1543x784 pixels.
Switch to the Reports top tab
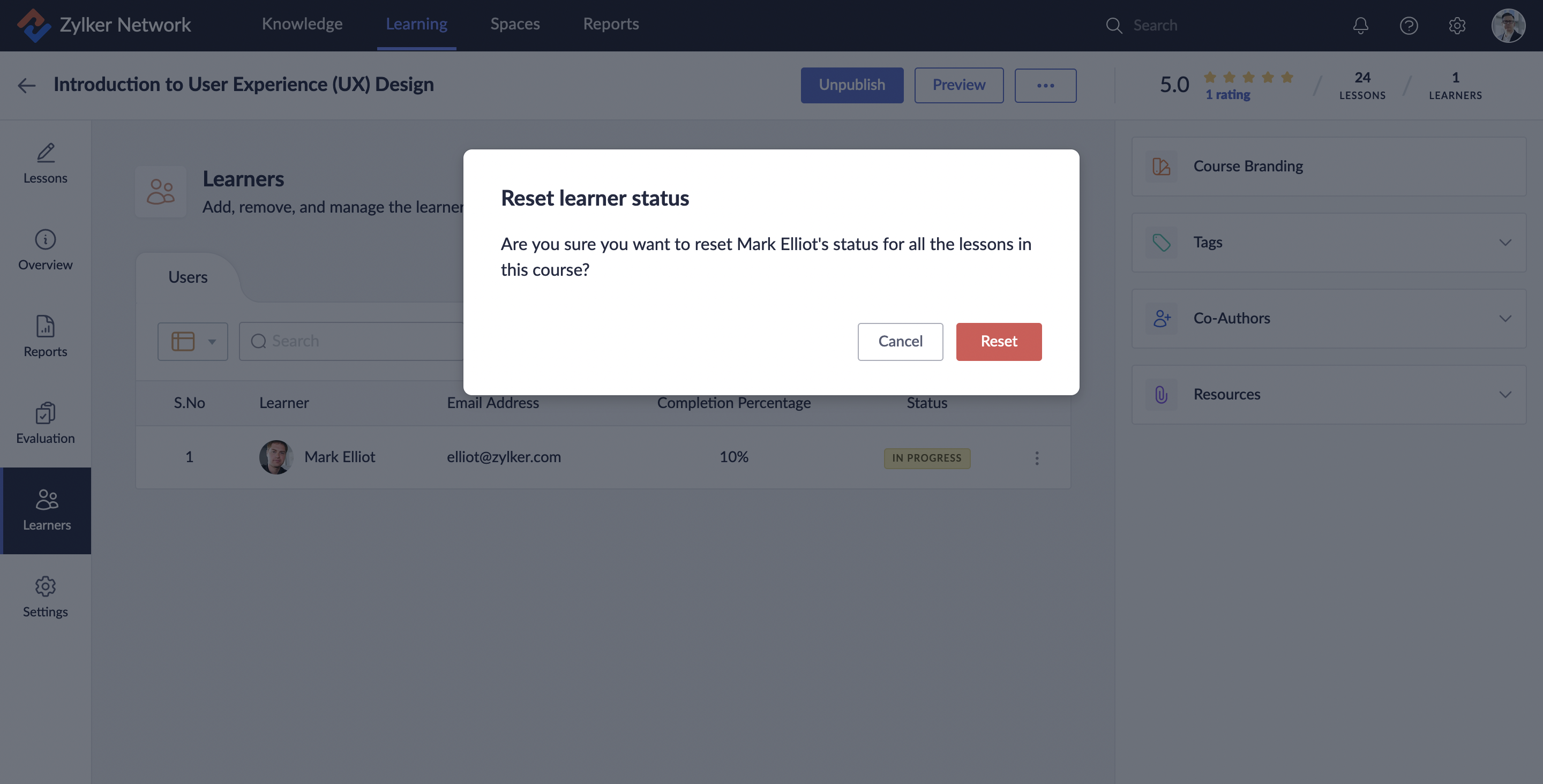[611, 24]
